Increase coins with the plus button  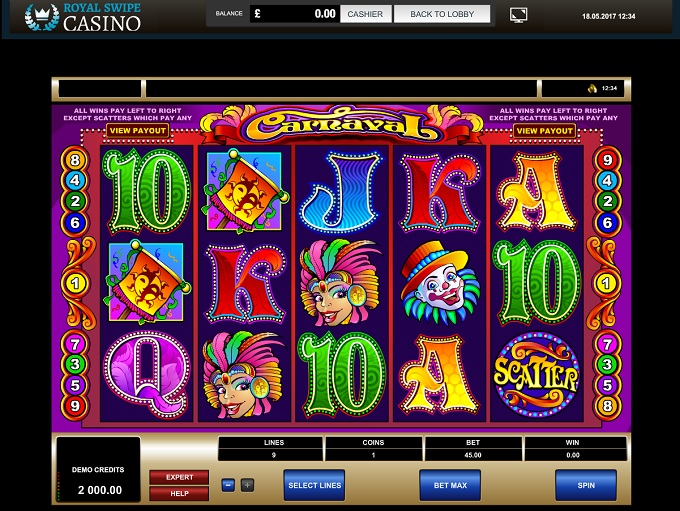(247, 485)
